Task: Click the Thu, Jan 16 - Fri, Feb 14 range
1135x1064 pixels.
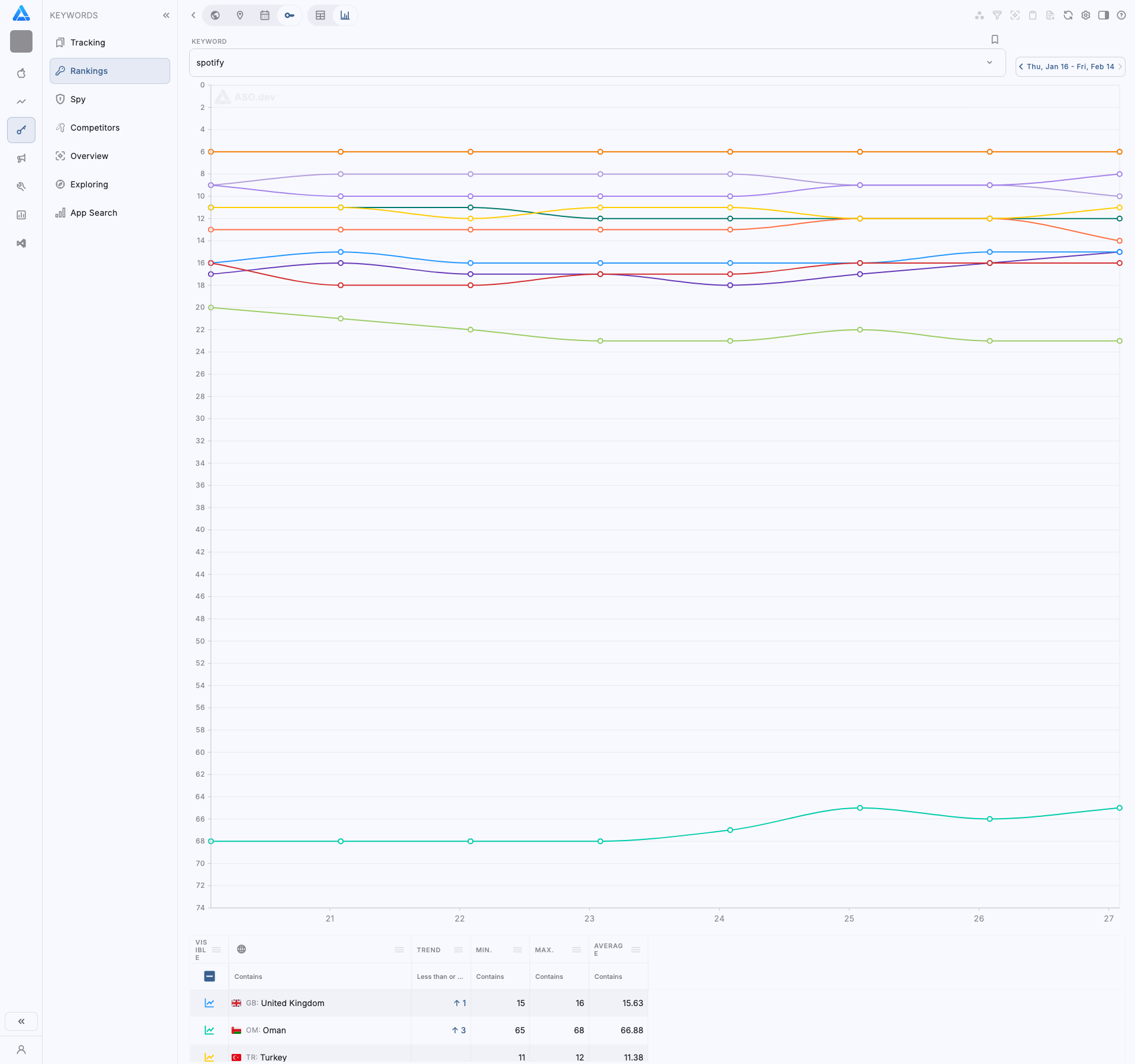Action: [x=1070, y=67]
